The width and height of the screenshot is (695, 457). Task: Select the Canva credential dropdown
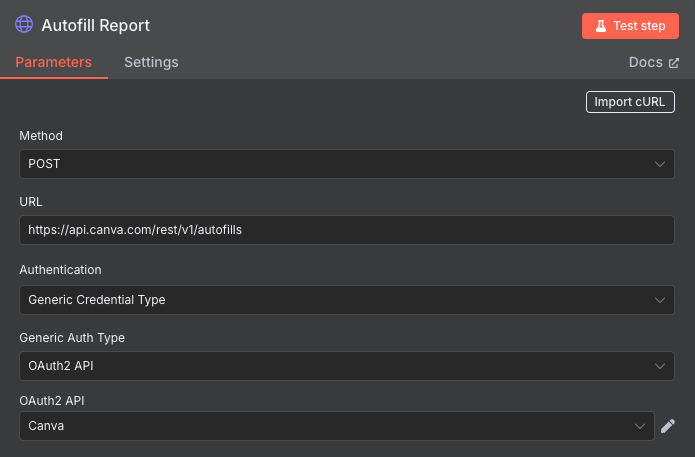coord(337,426)
